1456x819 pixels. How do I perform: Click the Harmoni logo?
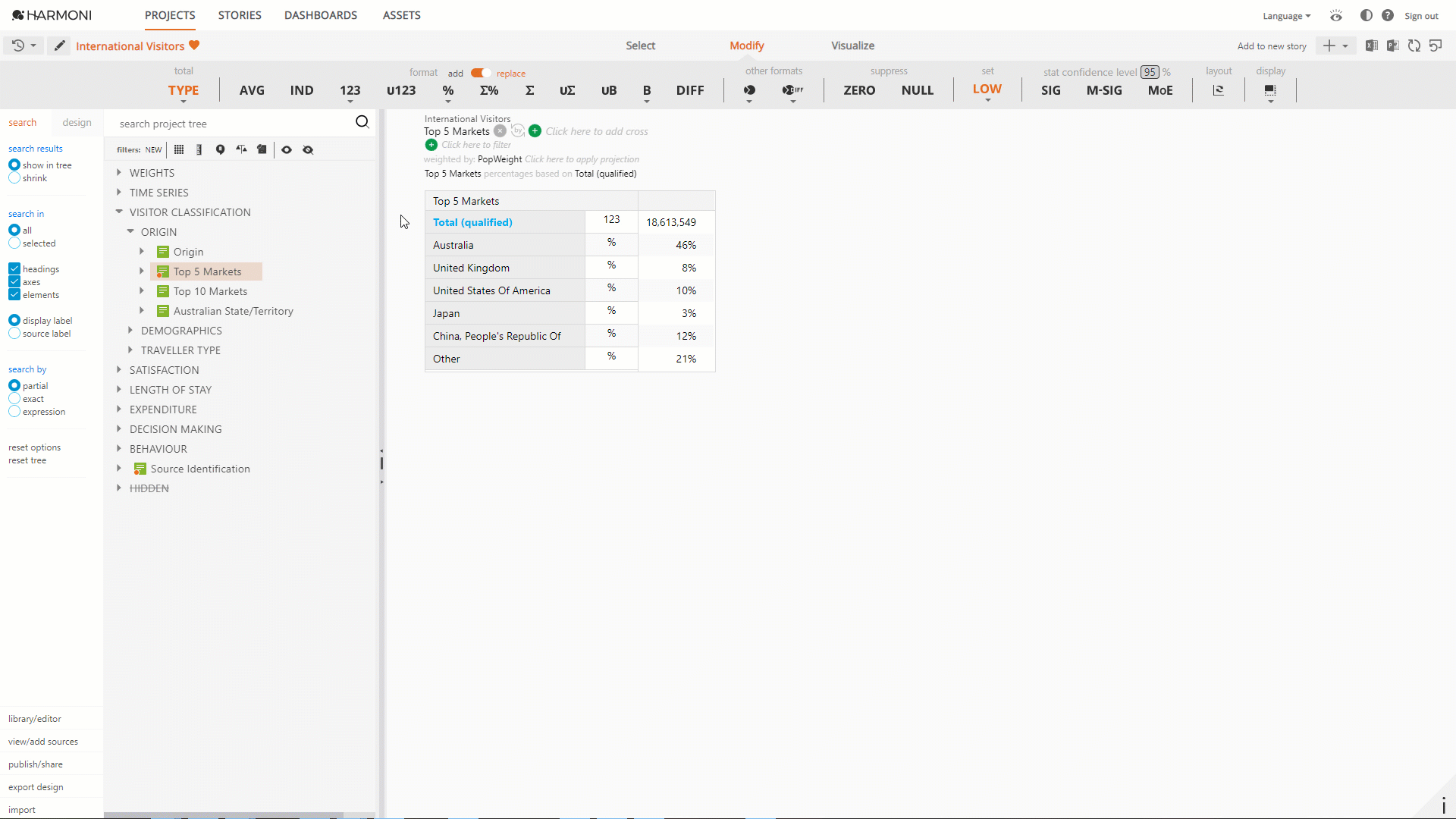(52, 15)
